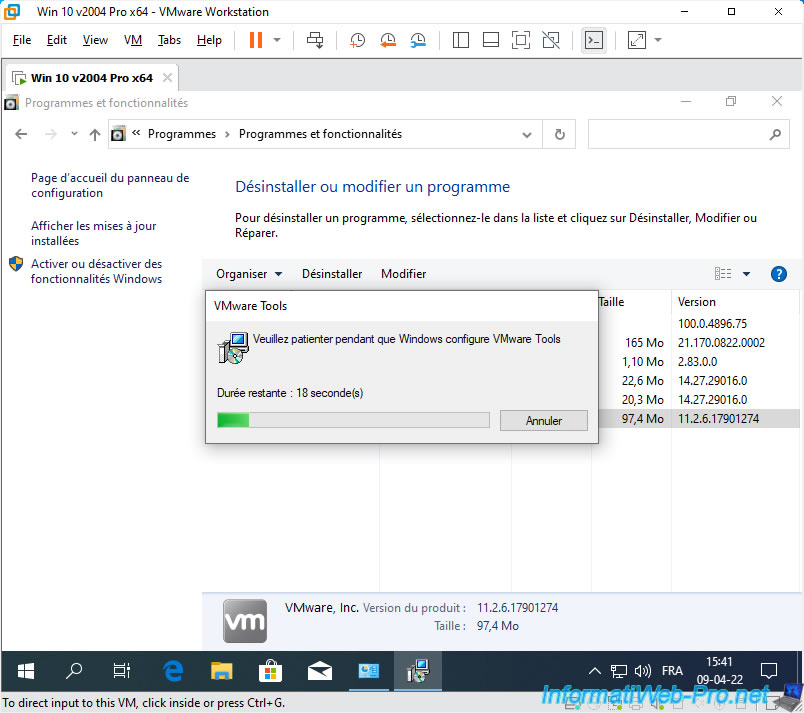Select the row with version 2.83.0.0
The width and height of the screenshot is (804, 713).
coord(699,362)
